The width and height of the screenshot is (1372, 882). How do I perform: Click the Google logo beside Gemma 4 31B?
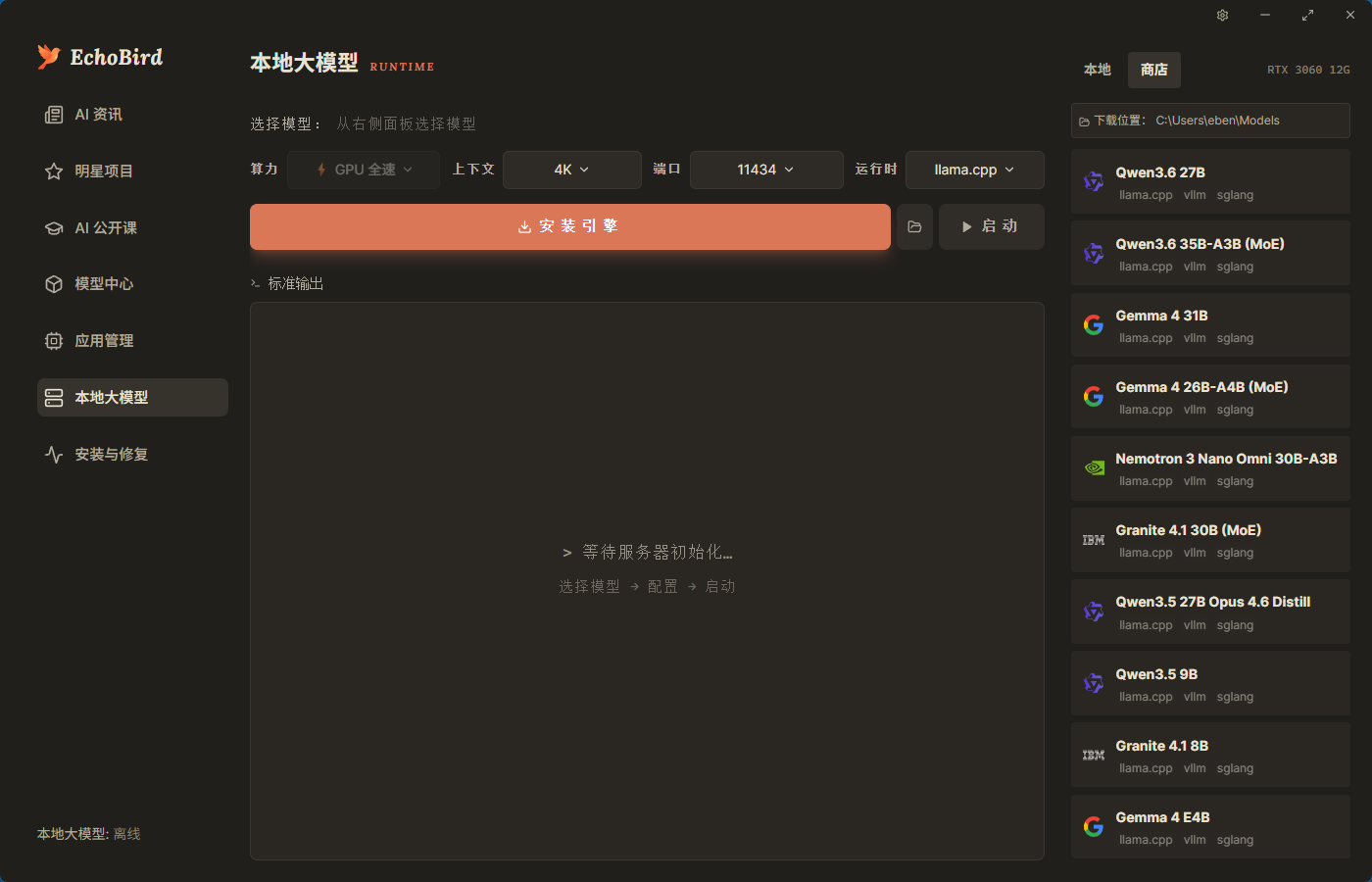pyautogui.click(x=1094, y=324)
